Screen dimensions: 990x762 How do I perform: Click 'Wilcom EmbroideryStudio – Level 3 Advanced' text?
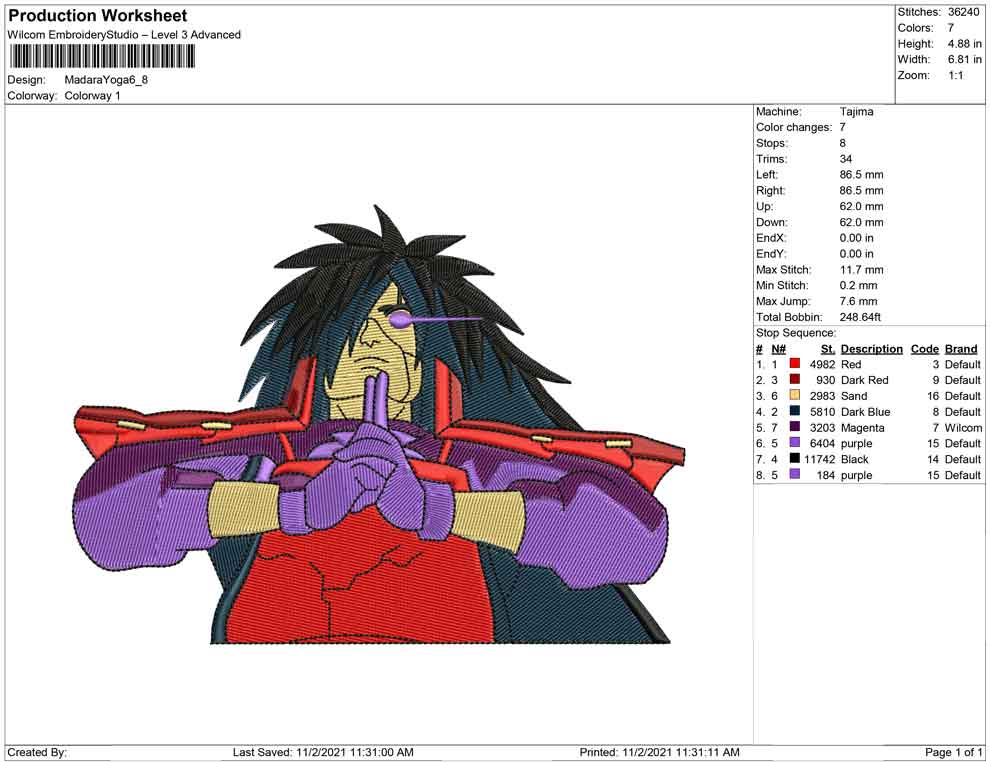(x=124, y=35)
